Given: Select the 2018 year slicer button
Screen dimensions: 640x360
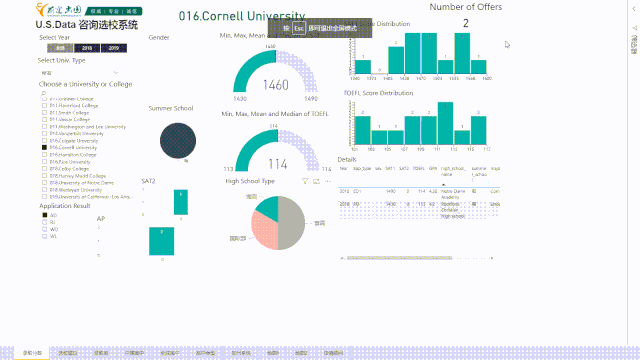Looking at the screenshot, I should [x=87, y=48].
